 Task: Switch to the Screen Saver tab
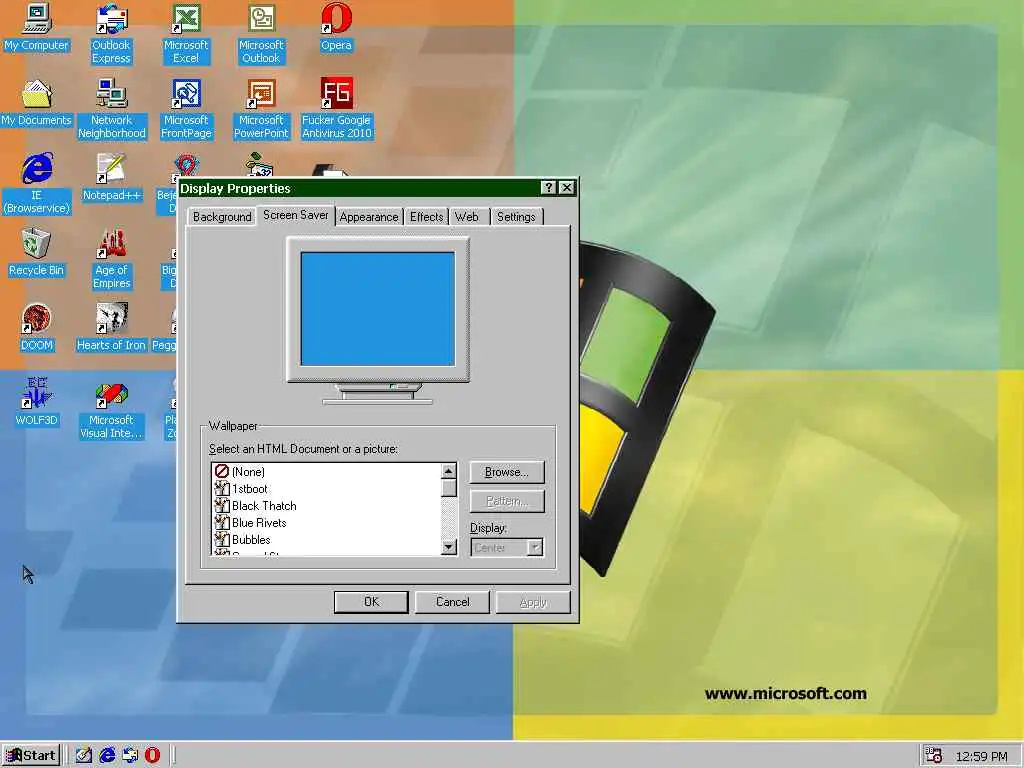295,215
